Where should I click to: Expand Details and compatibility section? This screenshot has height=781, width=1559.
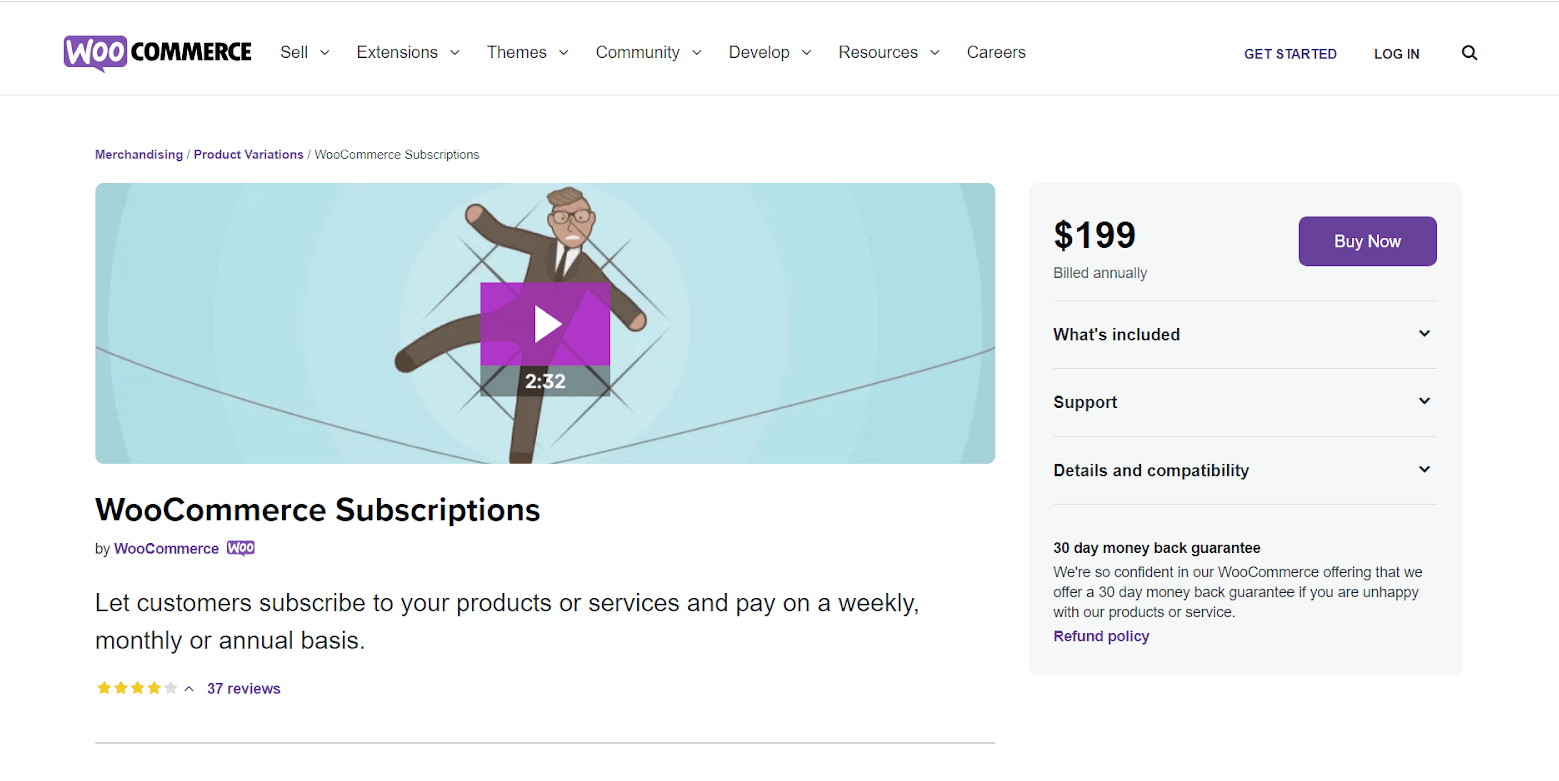click(1245, 470)
